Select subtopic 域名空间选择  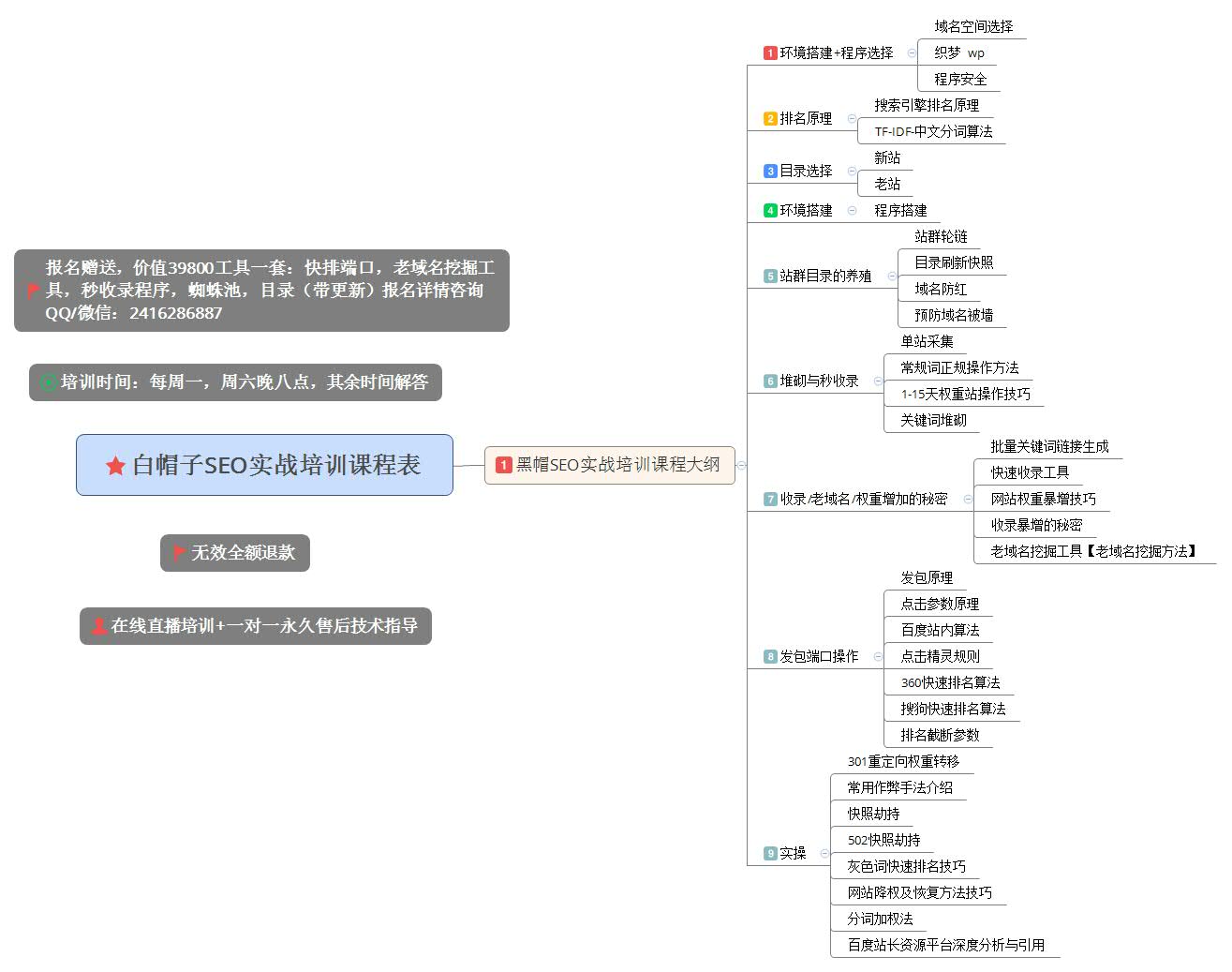click(973, 27)
